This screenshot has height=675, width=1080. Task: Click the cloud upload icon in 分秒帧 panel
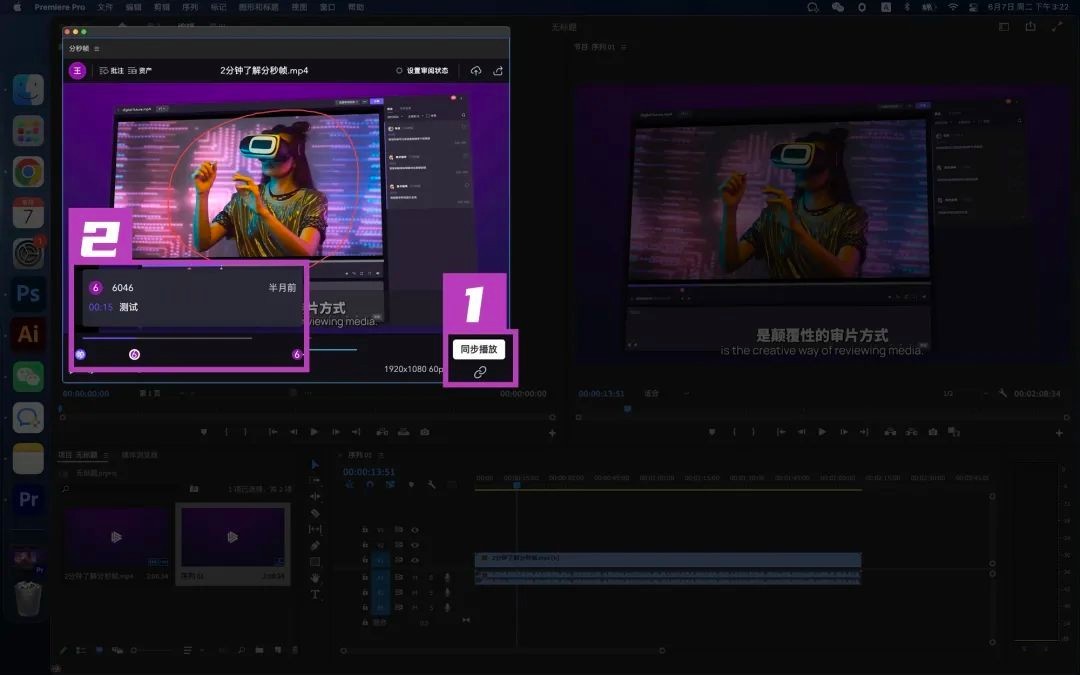coord(475,71)
